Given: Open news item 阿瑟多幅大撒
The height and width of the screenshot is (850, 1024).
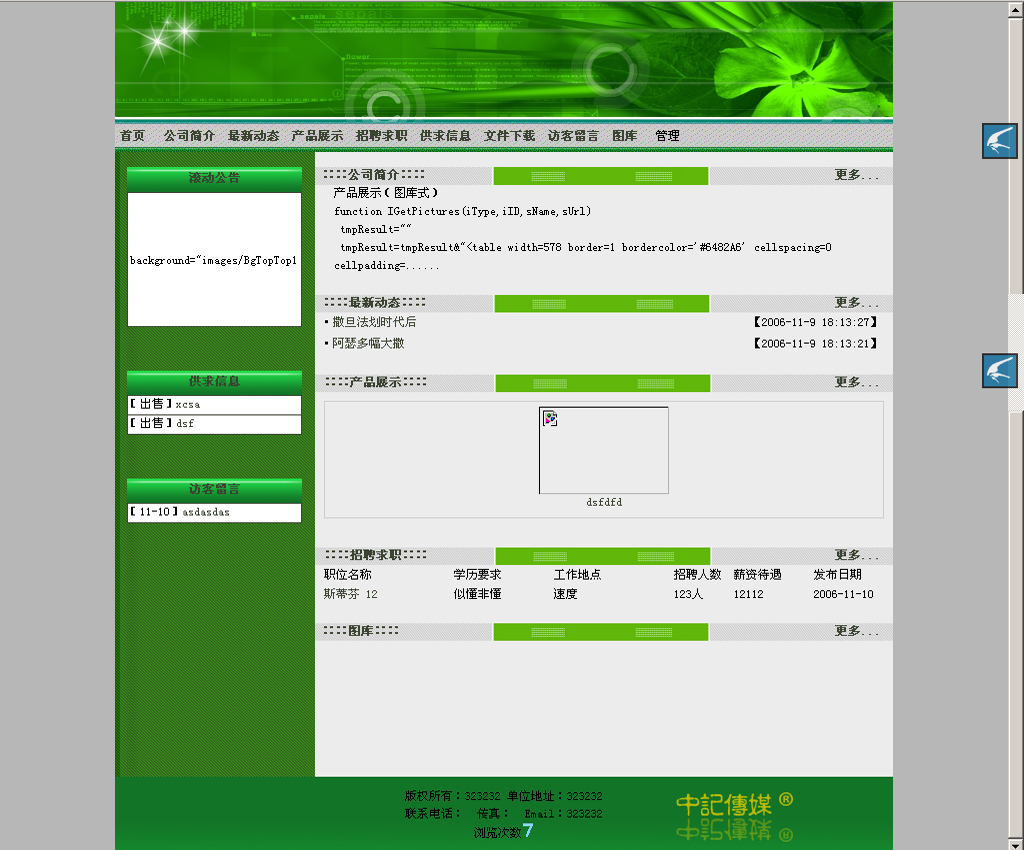Looking at the screenshot, I should (368, 343).
